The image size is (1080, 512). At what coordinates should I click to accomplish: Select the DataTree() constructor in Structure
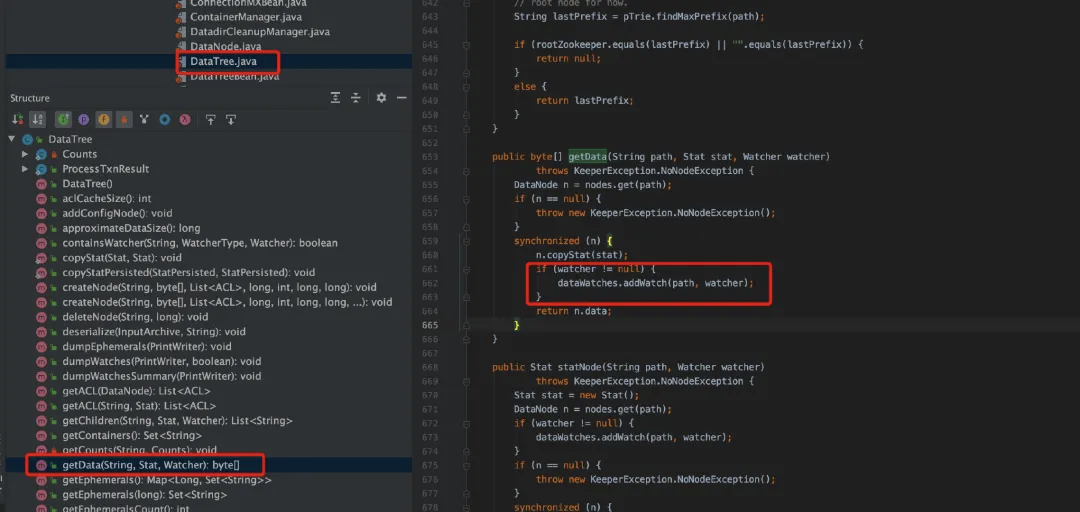tap(87, 184)
